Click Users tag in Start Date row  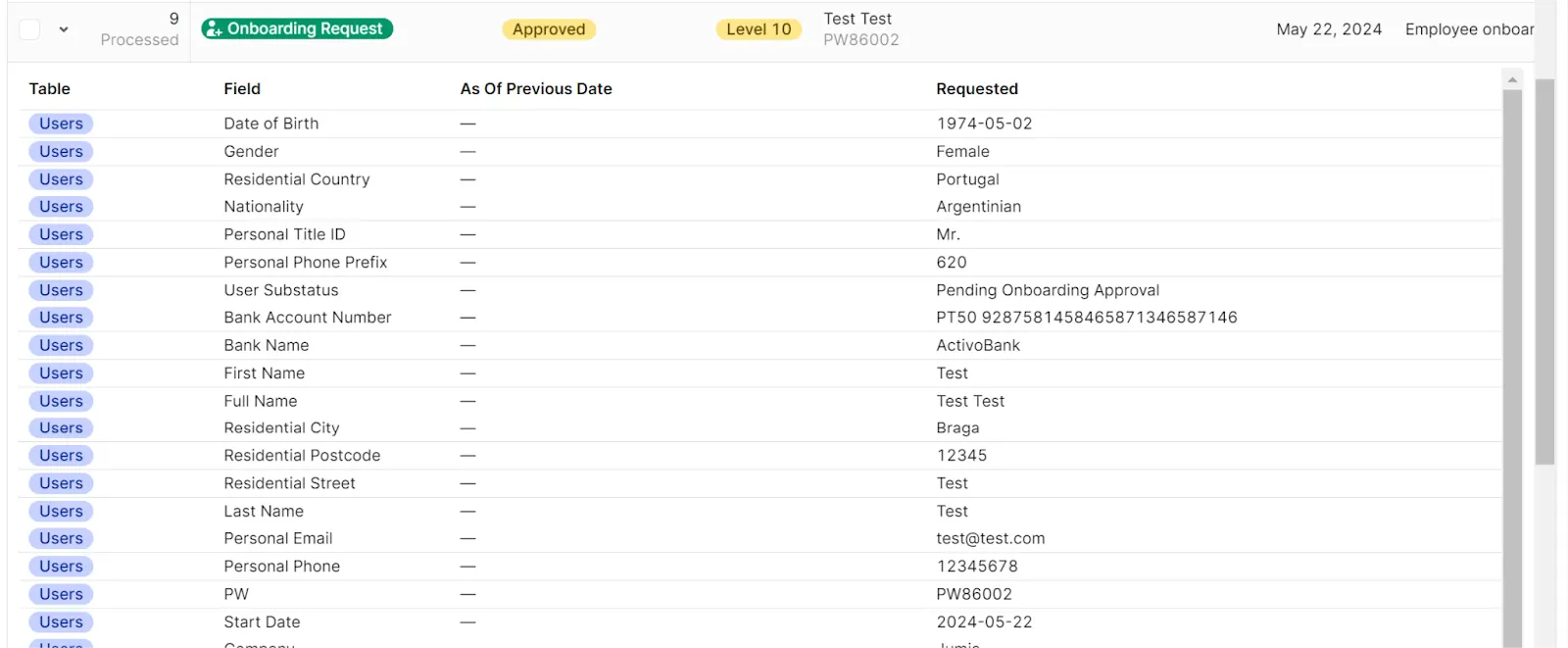tap(61, 622)
